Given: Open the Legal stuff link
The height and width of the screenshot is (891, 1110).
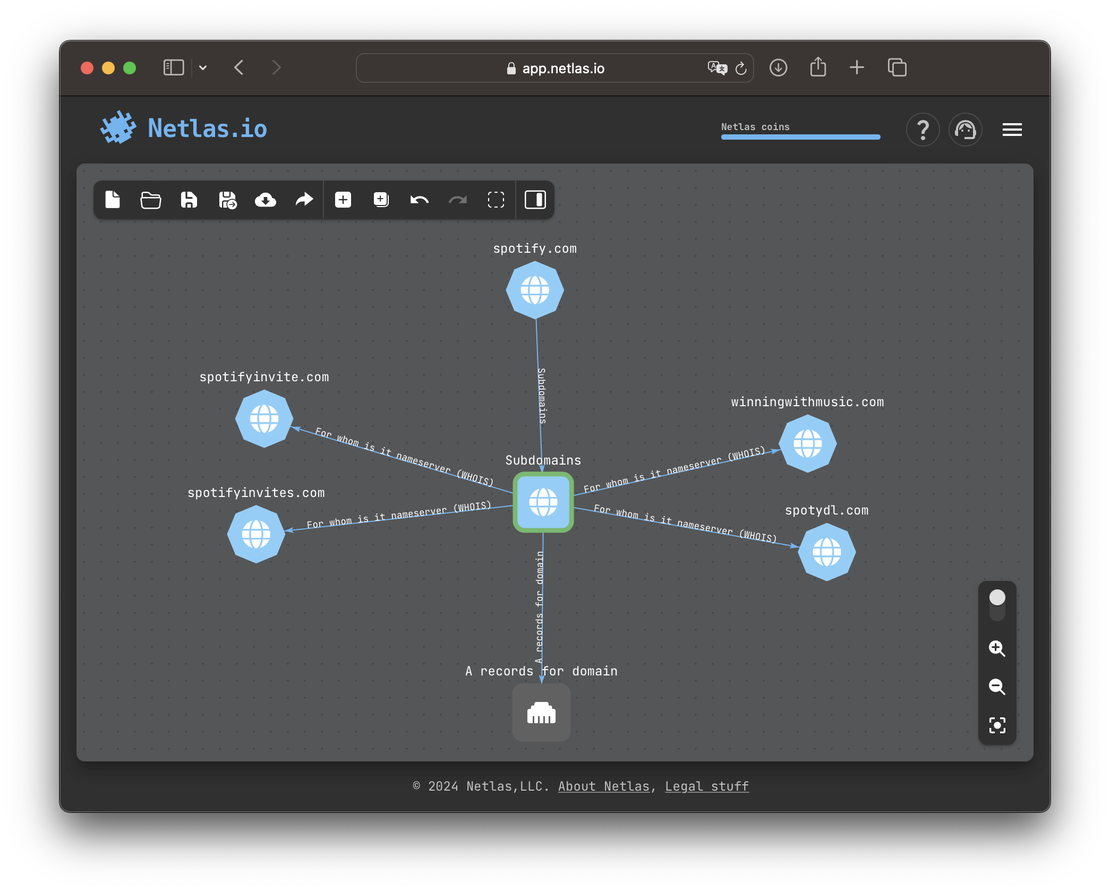Looking at the screenshot, I should [706, 786].
